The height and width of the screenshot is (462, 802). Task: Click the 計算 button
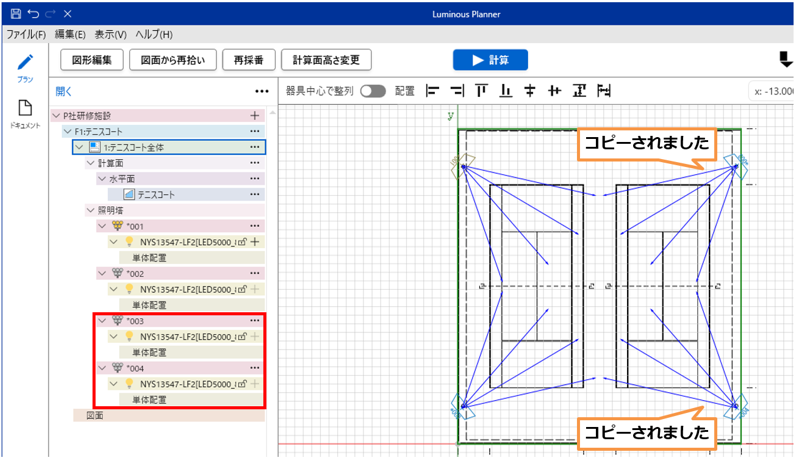click(490, 60)
